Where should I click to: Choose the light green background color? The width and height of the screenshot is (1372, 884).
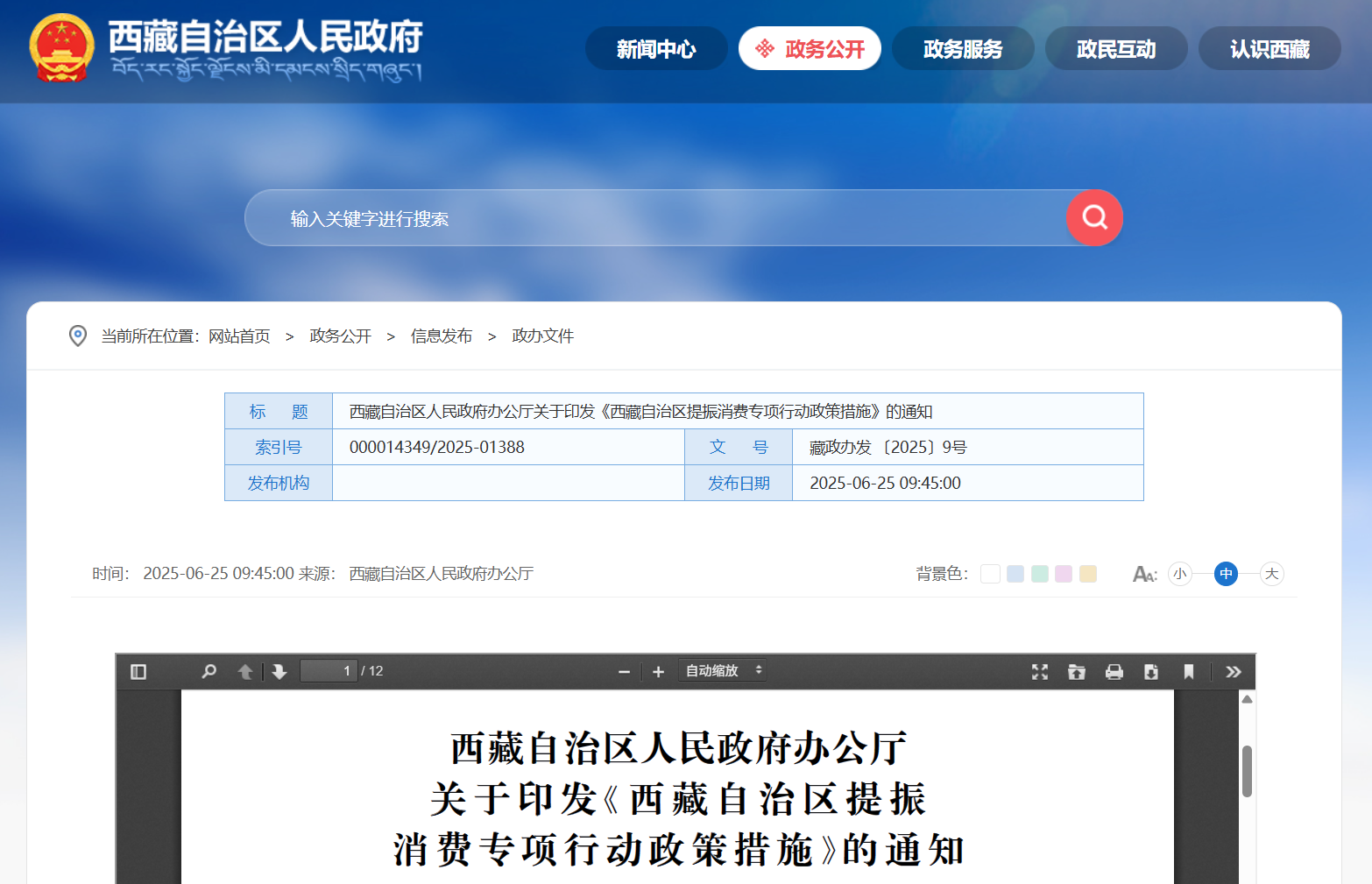click(x=1040, y=574)
